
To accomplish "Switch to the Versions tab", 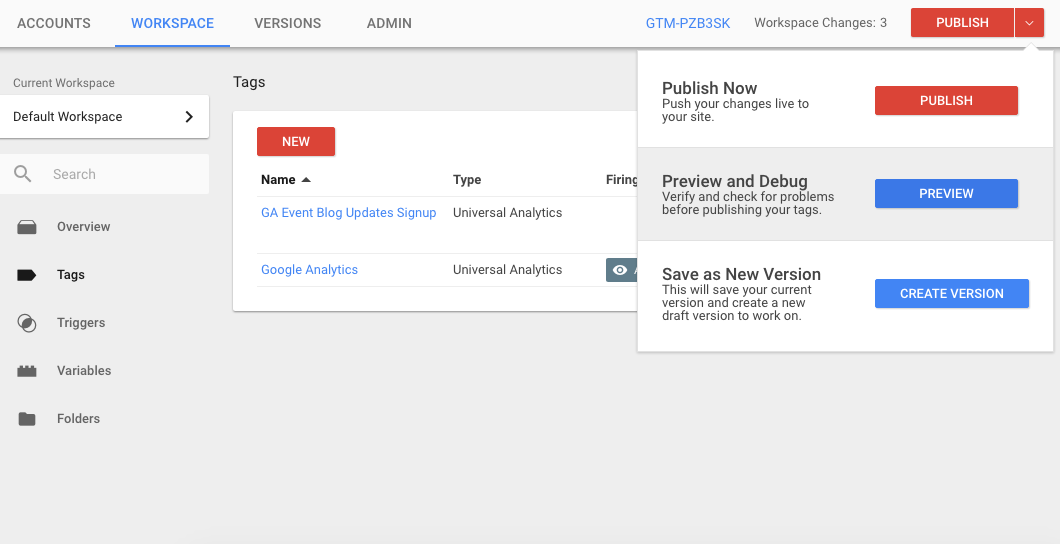I will coord(287,23).
